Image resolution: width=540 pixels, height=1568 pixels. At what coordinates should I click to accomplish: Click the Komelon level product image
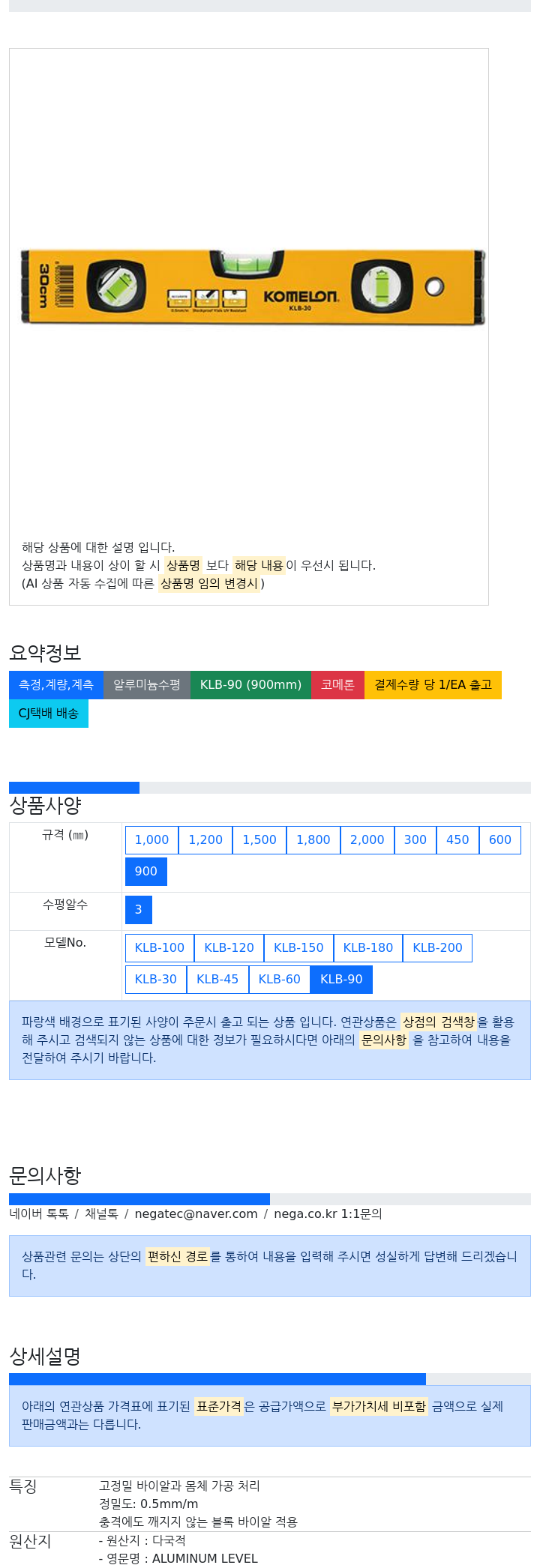253,287
